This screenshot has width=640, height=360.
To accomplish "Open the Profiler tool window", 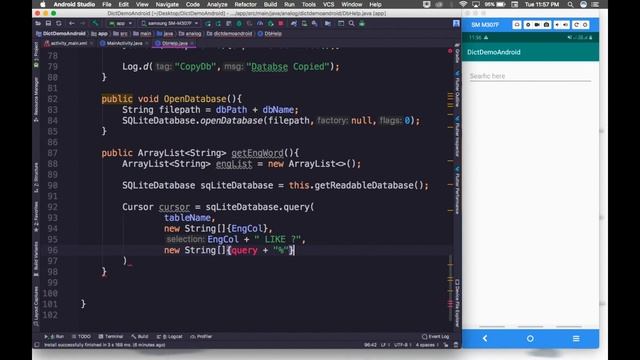I will [x=201, y=336].
